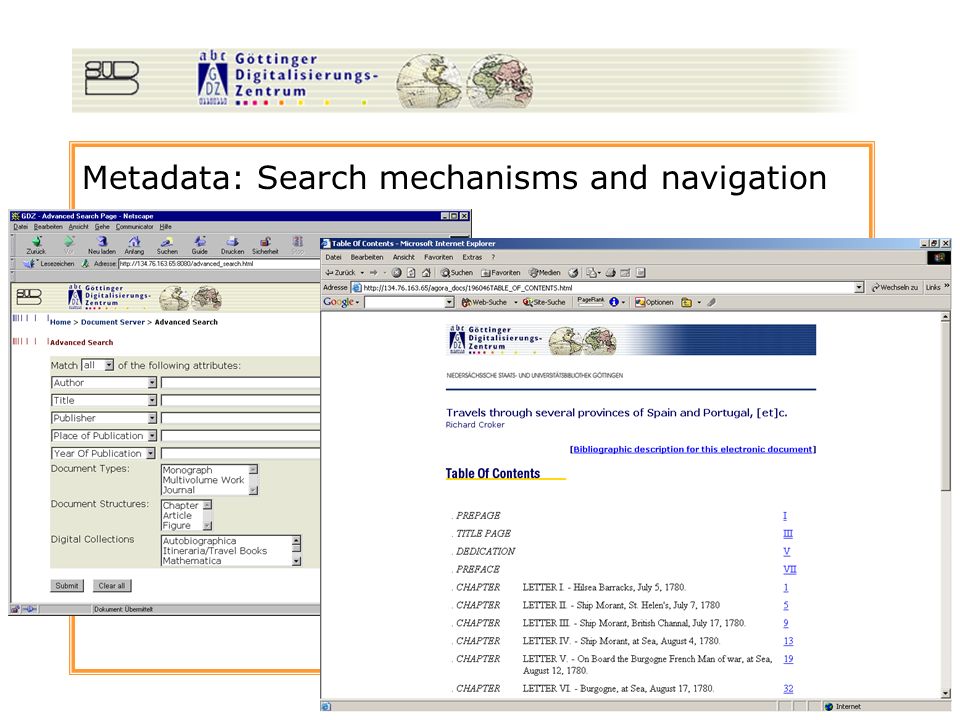
Task: Click Wechseln zu go button
Action: pos(894,287)
